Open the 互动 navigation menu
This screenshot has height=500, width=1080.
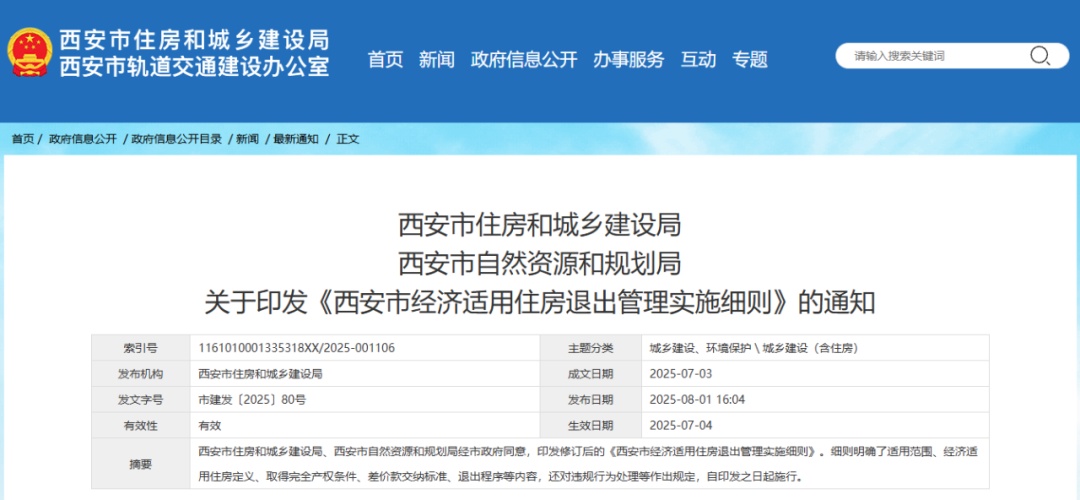(x=698, y=60)
